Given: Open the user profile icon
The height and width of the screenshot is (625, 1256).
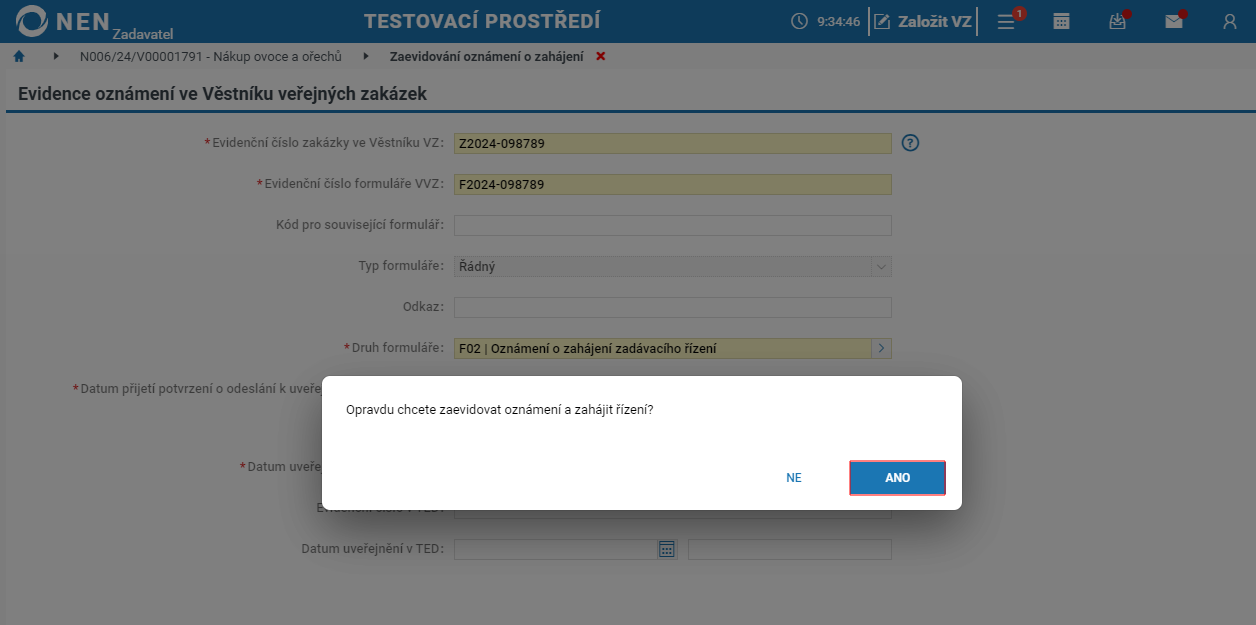Looking at the screenshot, I should click(x=1230, y=21).
